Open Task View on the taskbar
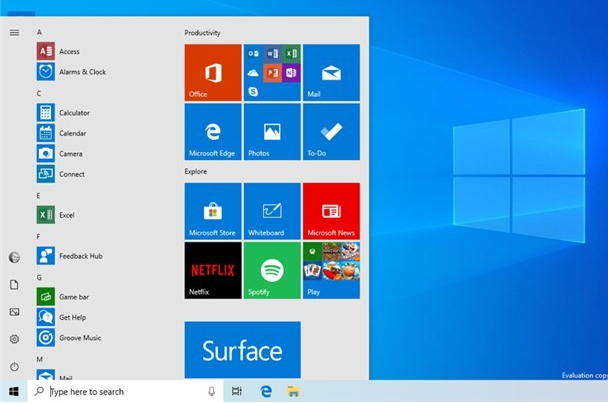The width and height of the screenshot is (608, 403). (x=237, y=391)
